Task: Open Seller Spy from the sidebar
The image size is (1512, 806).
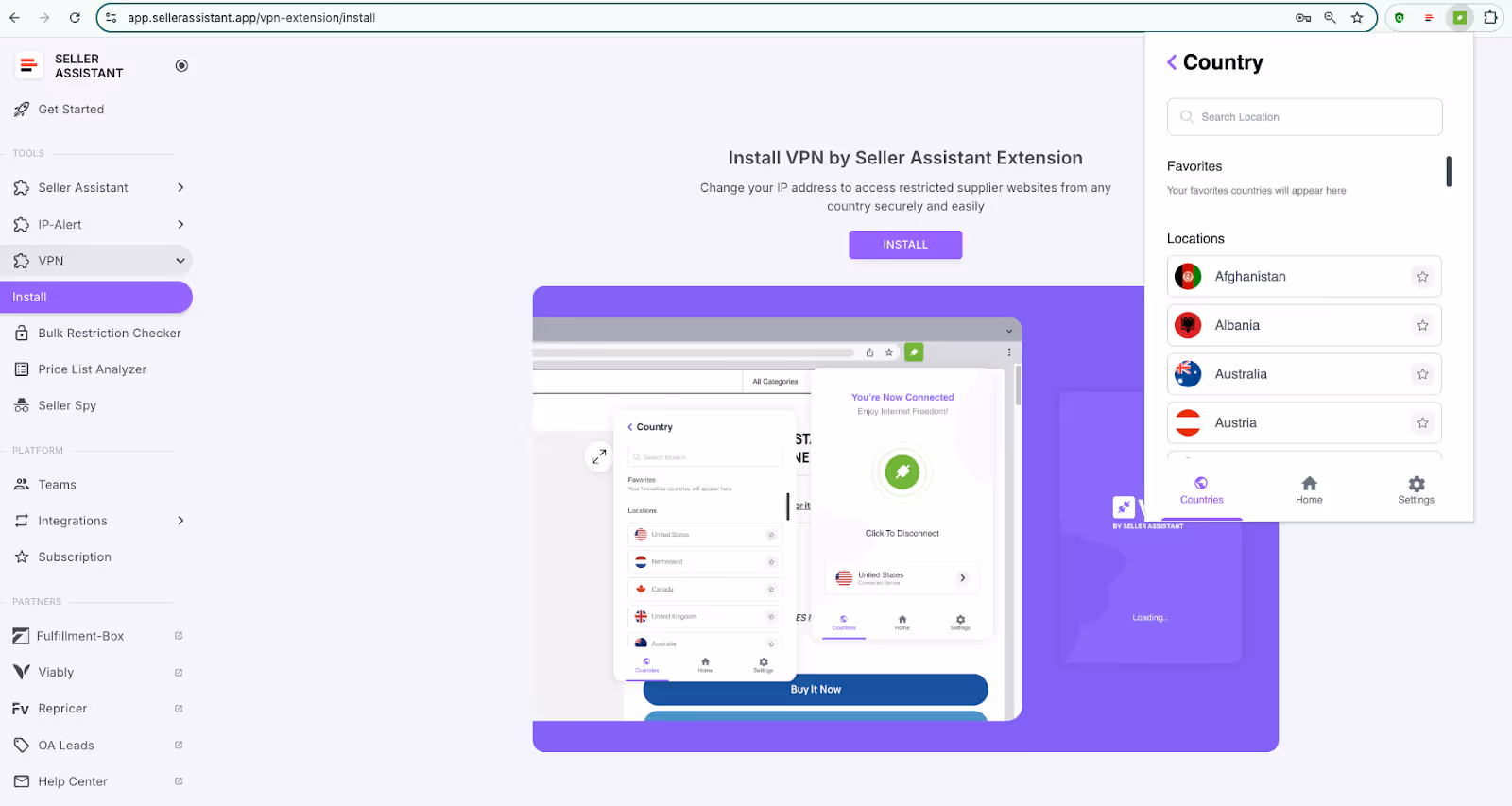Action: click(67, 405)
